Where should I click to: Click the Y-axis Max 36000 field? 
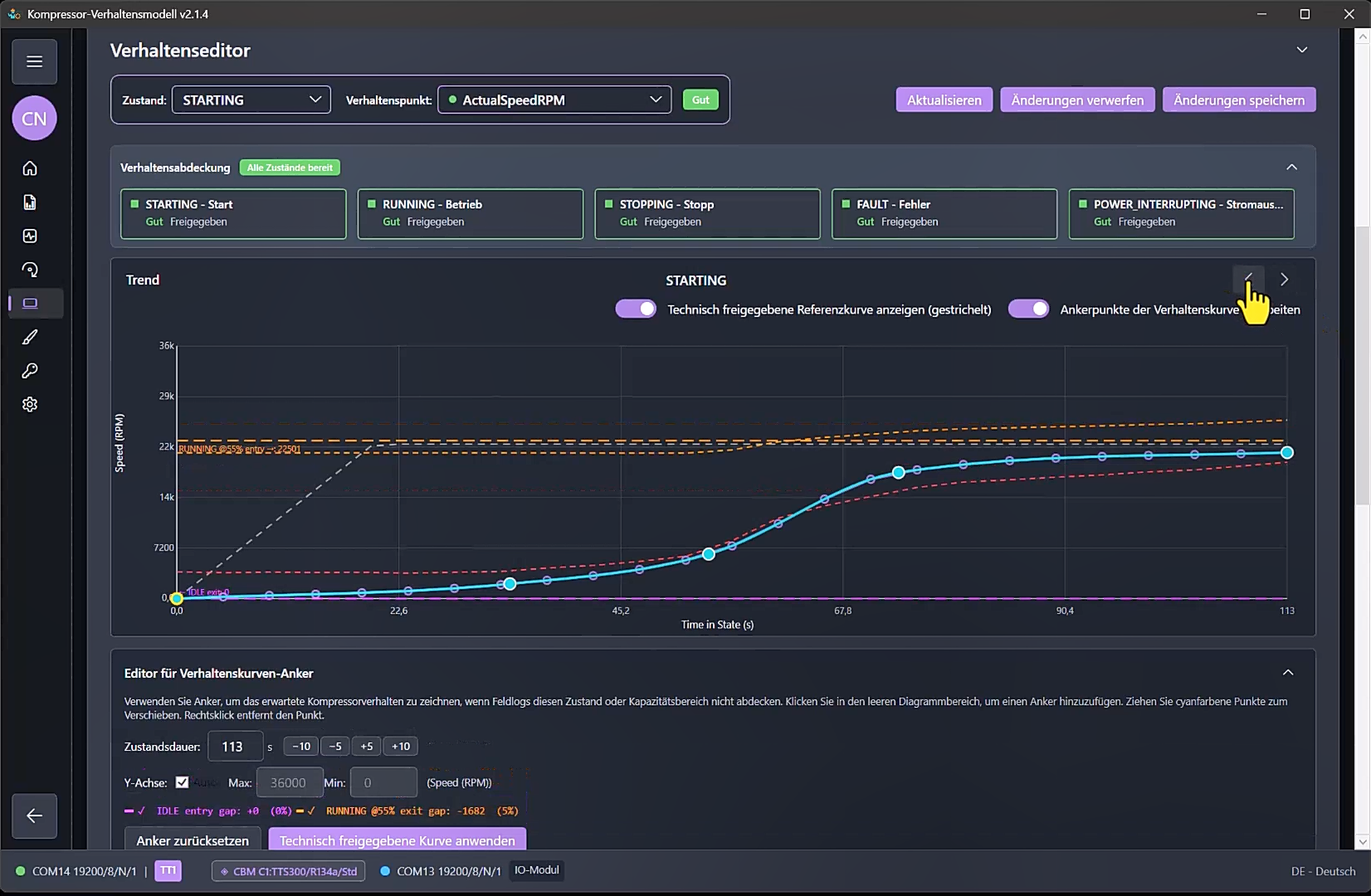pos(290,782)
